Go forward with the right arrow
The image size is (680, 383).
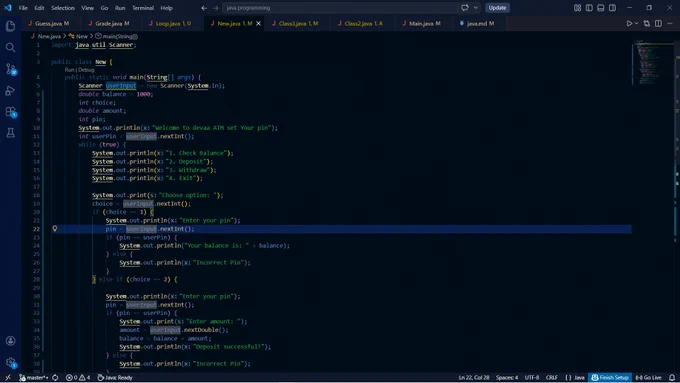[215, 8]
